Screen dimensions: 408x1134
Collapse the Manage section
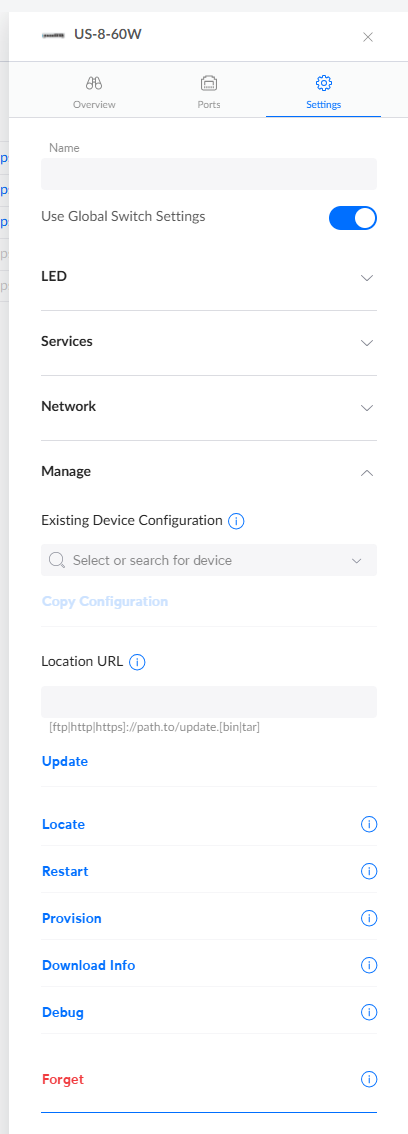pos(209,472)
